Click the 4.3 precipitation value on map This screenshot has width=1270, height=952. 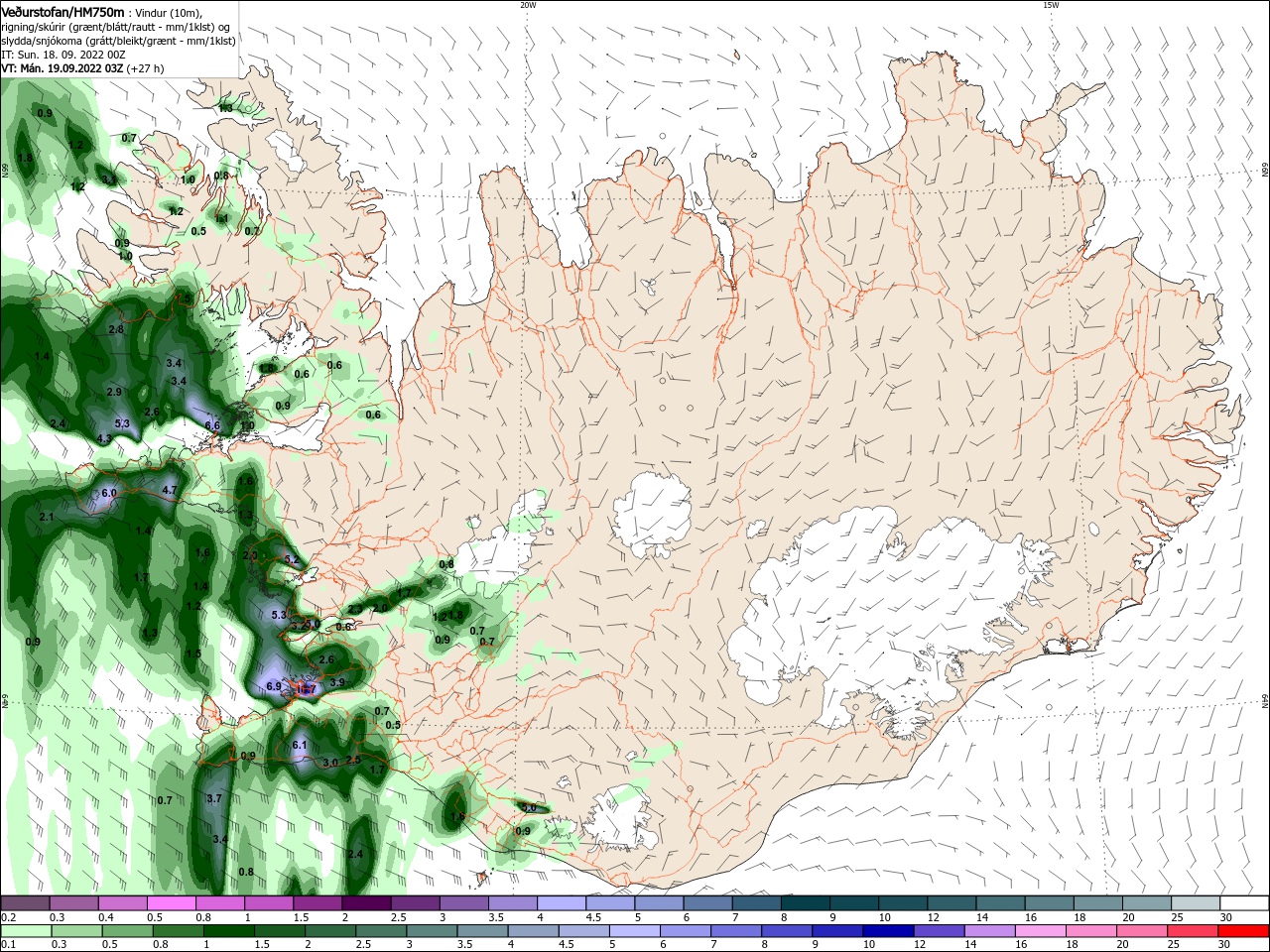pyautogui.click(x=104, y=438)
